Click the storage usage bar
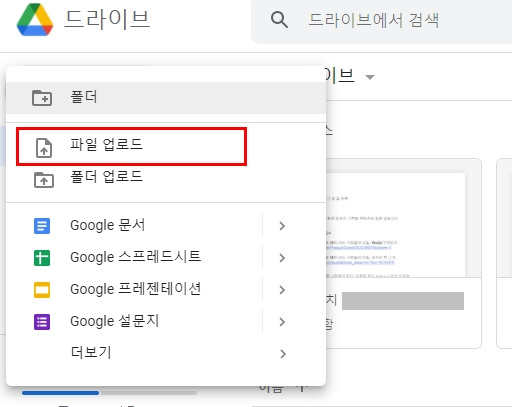512x407 pixels. tap(109, 393)
